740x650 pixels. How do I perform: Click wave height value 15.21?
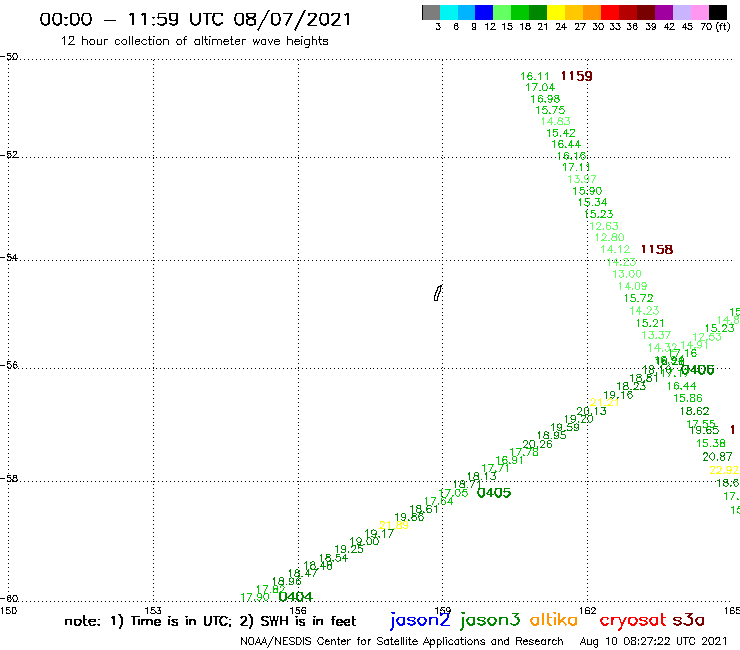pyautogui.click(x=650, y=323)
